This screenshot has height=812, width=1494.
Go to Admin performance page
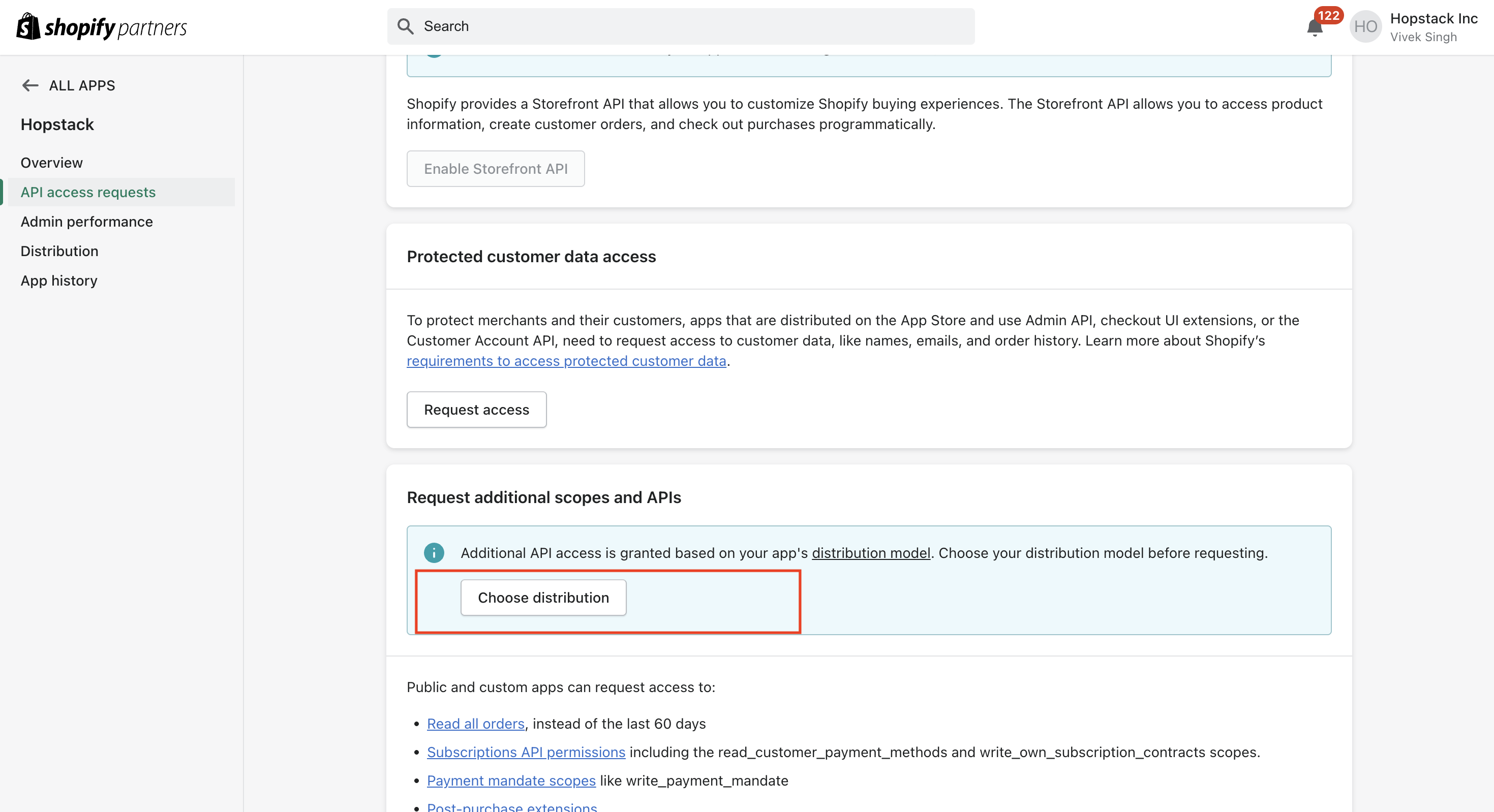tap(86, 222)
